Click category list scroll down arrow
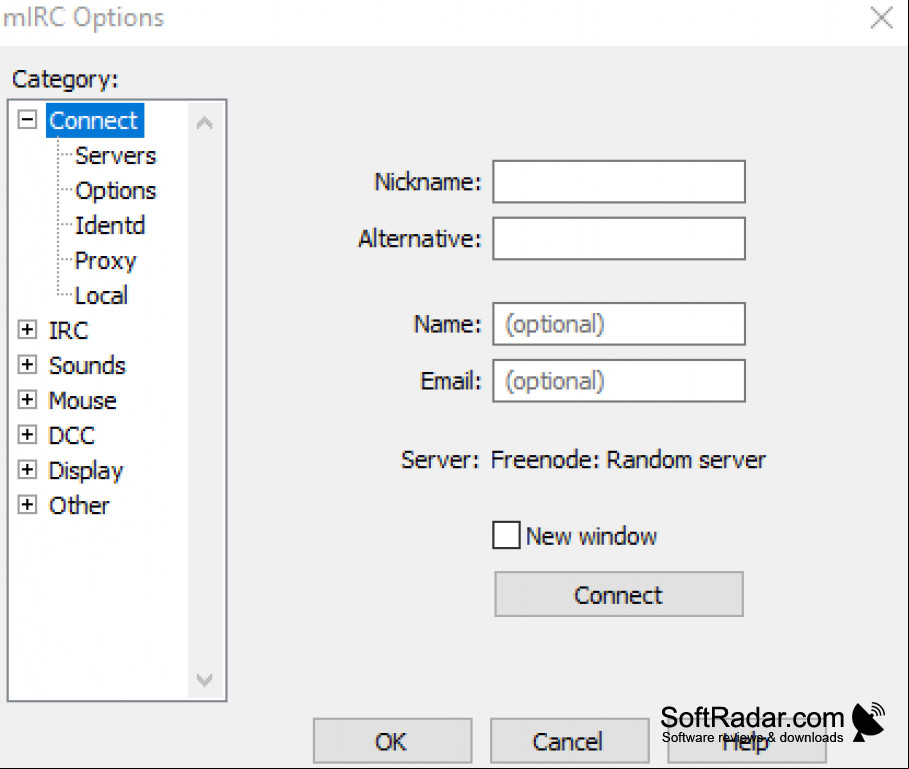The image size is (909, 769). (205, 679)
